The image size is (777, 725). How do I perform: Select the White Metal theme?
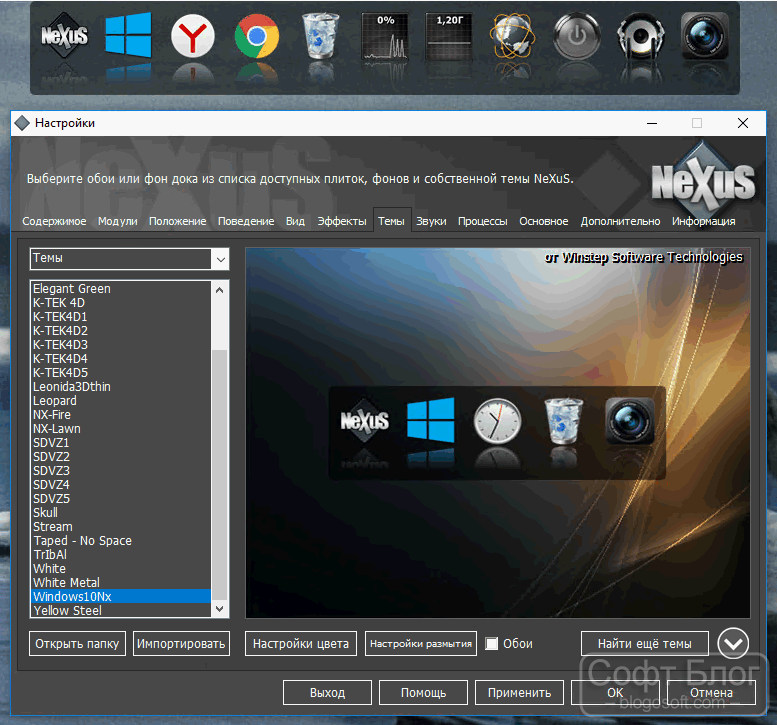point(121,582)
